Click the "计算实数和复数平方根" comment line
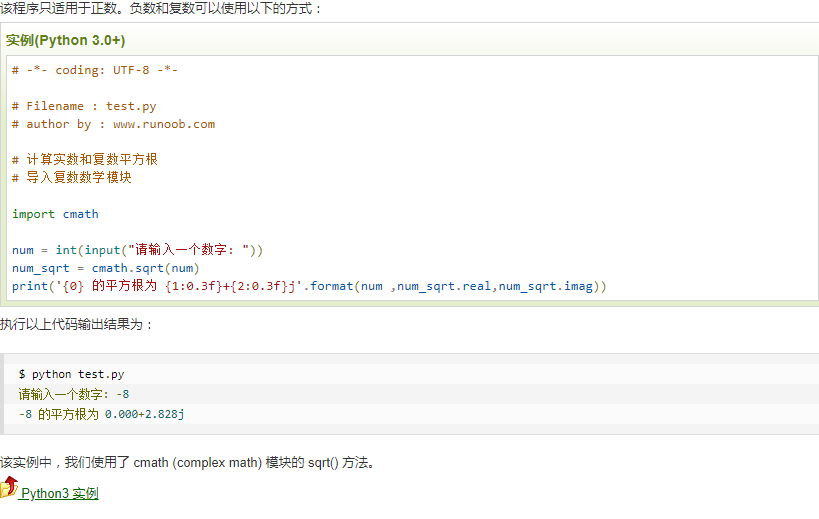Screen dimensions: 819x519 [x=85, y=160]
